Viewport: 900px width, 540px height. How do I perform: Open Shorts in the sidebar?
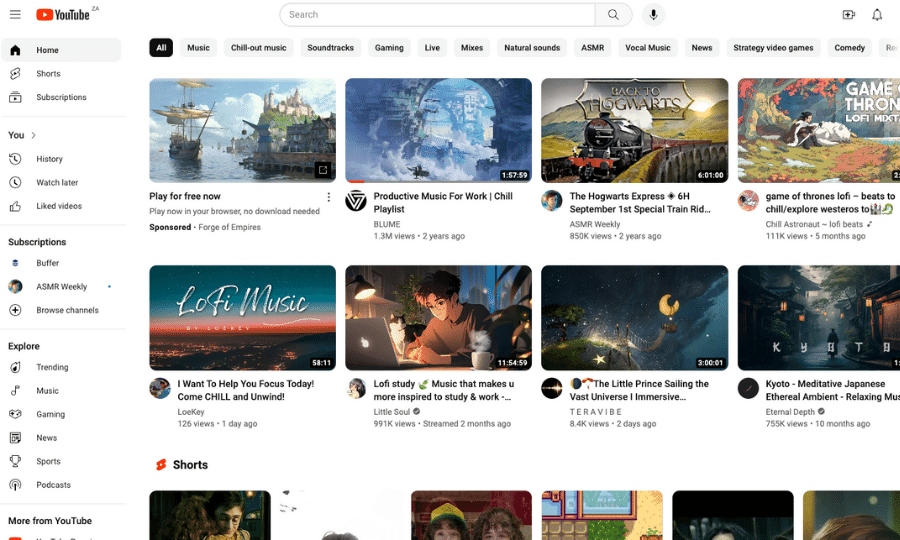(48, 74)
